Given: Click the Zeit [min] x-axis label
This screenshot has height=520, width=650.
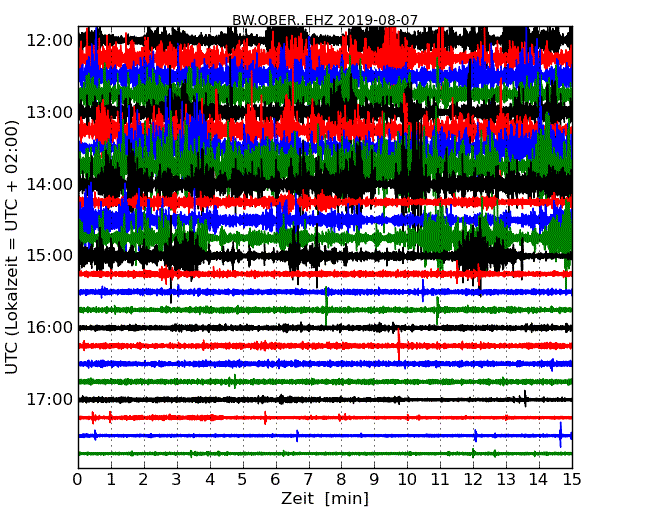Looking at the screenshot, I should coord(325,498).
